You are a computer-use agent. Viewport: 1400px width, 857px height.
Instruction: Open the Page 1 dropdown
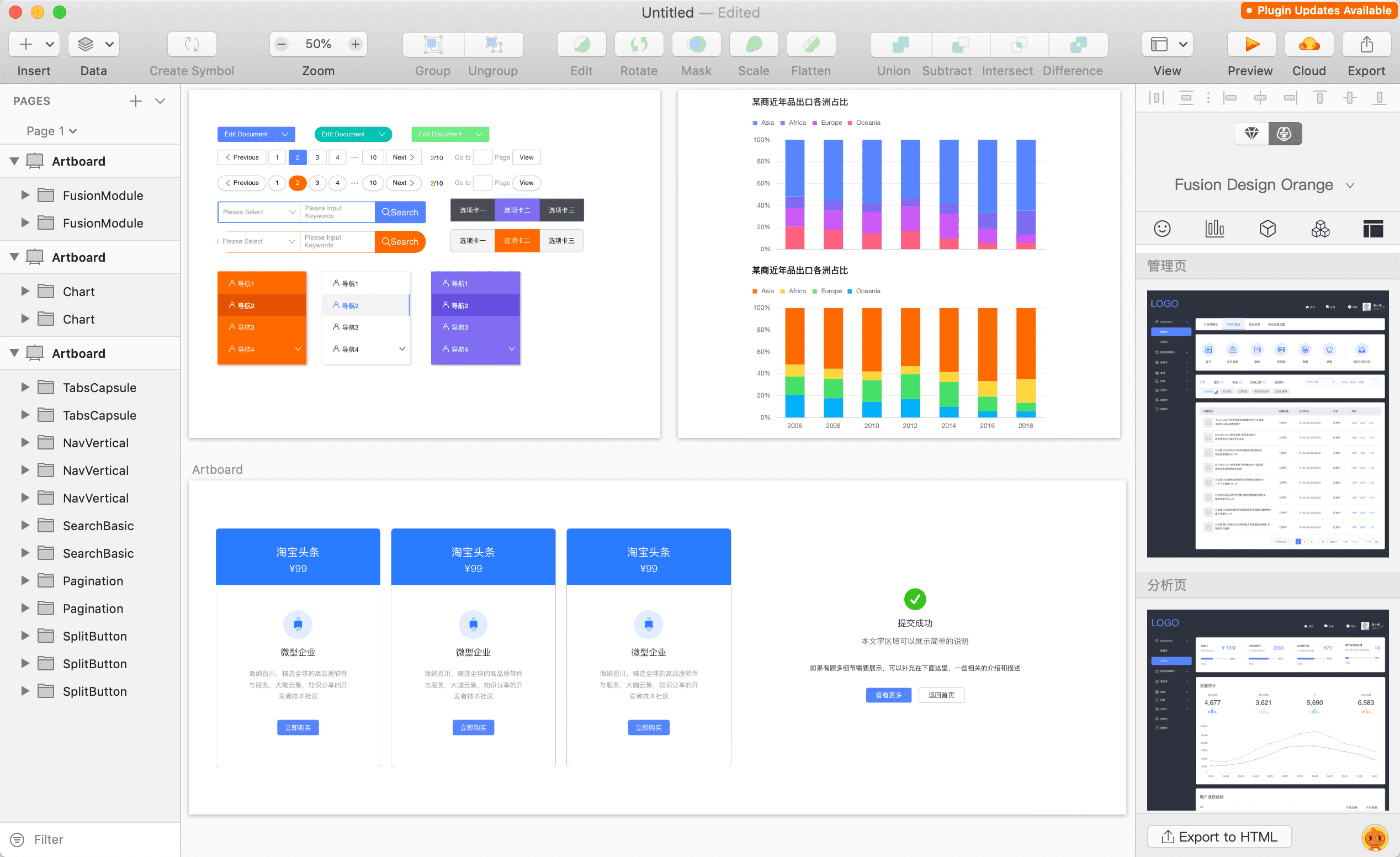pyautogui.click(x=51, y=131)
